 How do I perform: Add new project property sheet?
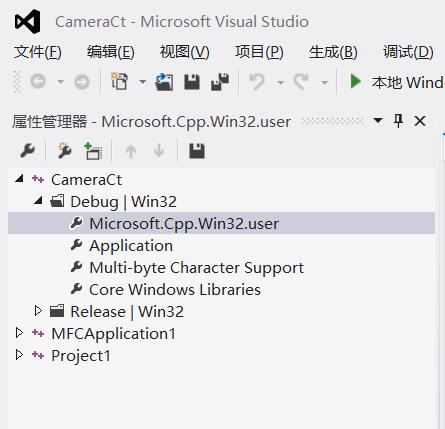64,151
